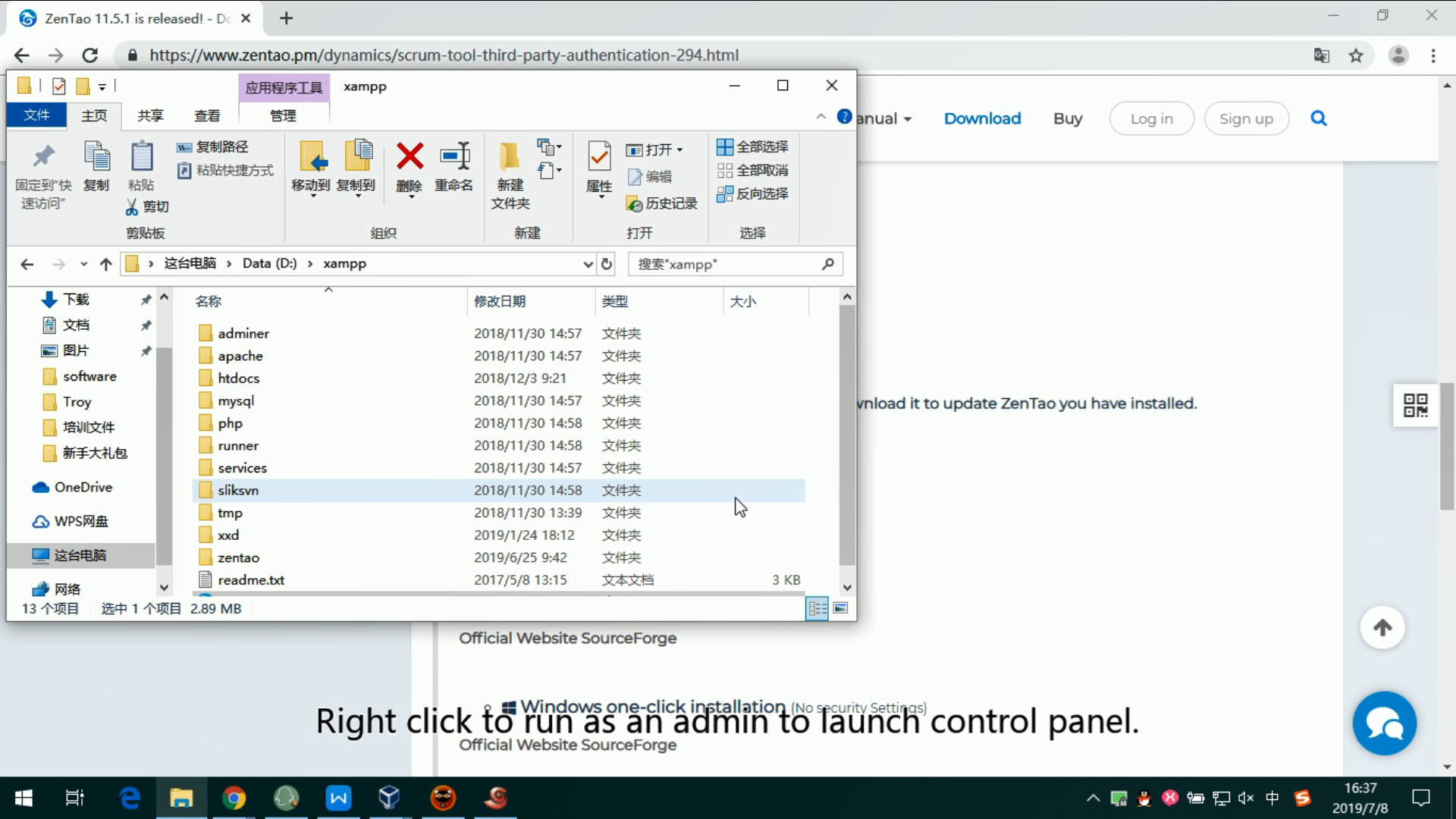The width and height of the screenshot is (1456, 819).
Task: Click Select all (全部选择)
Action: click(x=752, y=147)
